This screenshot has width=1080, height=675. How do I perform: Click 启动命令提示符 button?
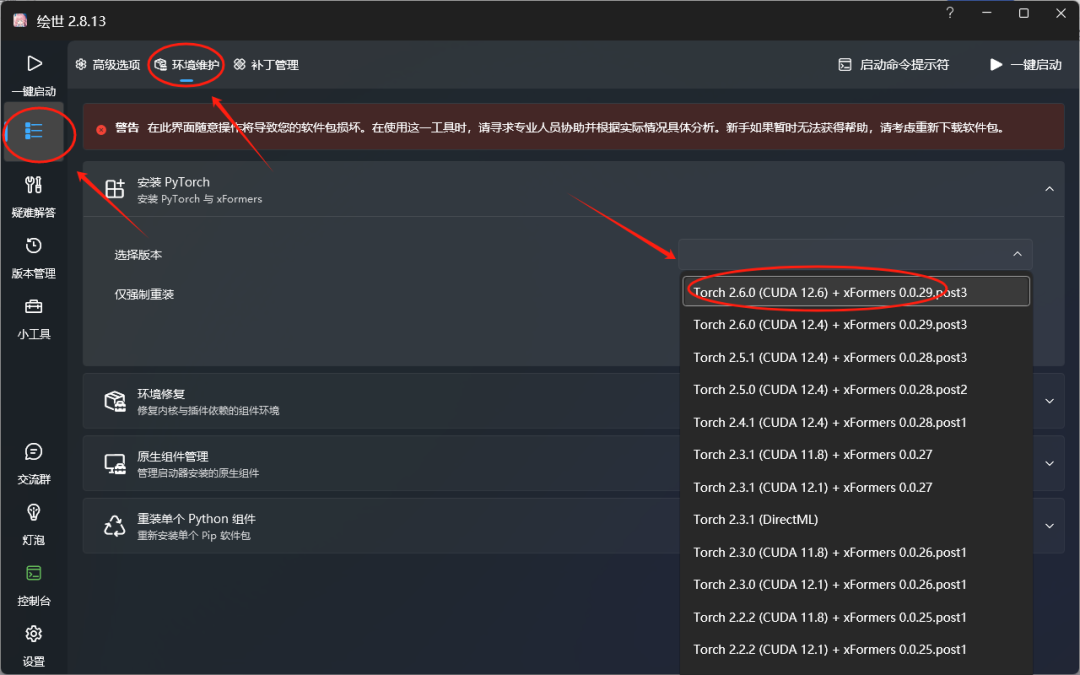pos(893,65)
